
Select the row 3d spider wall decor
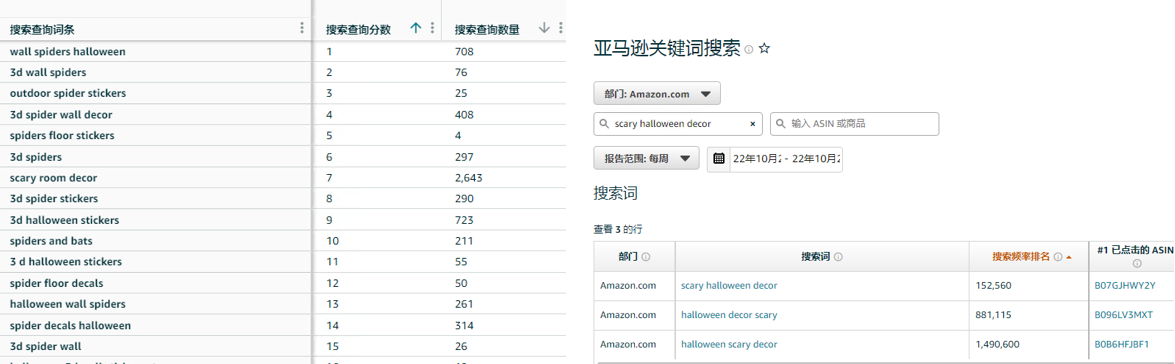point(283,115)
